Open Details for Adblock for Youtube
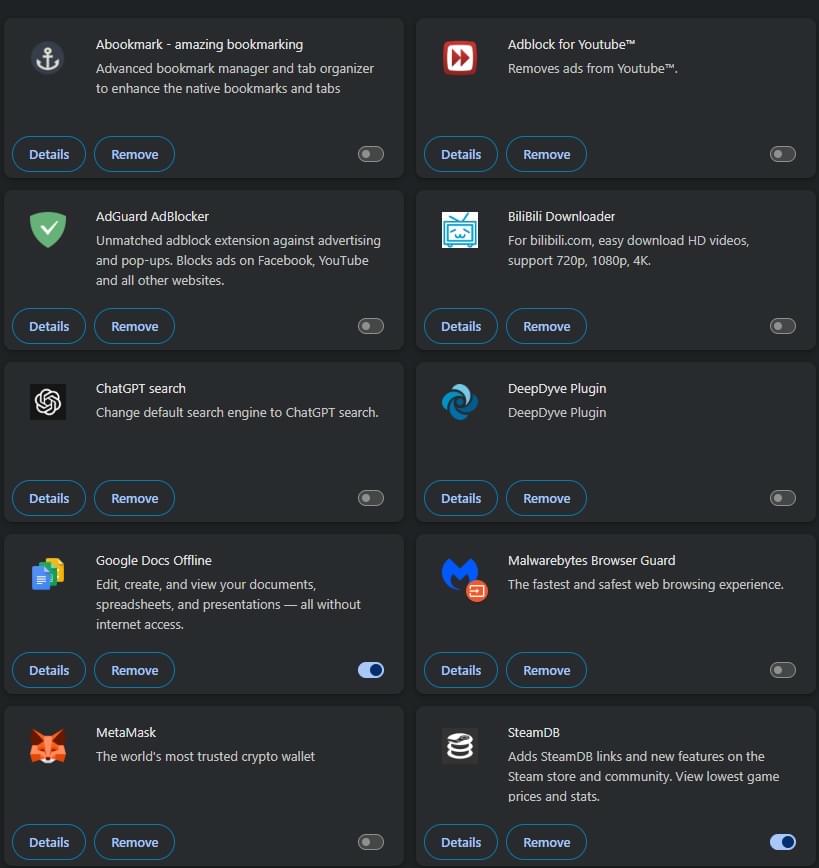The width and height of the screenshot is (819, 868). (461, 154)
